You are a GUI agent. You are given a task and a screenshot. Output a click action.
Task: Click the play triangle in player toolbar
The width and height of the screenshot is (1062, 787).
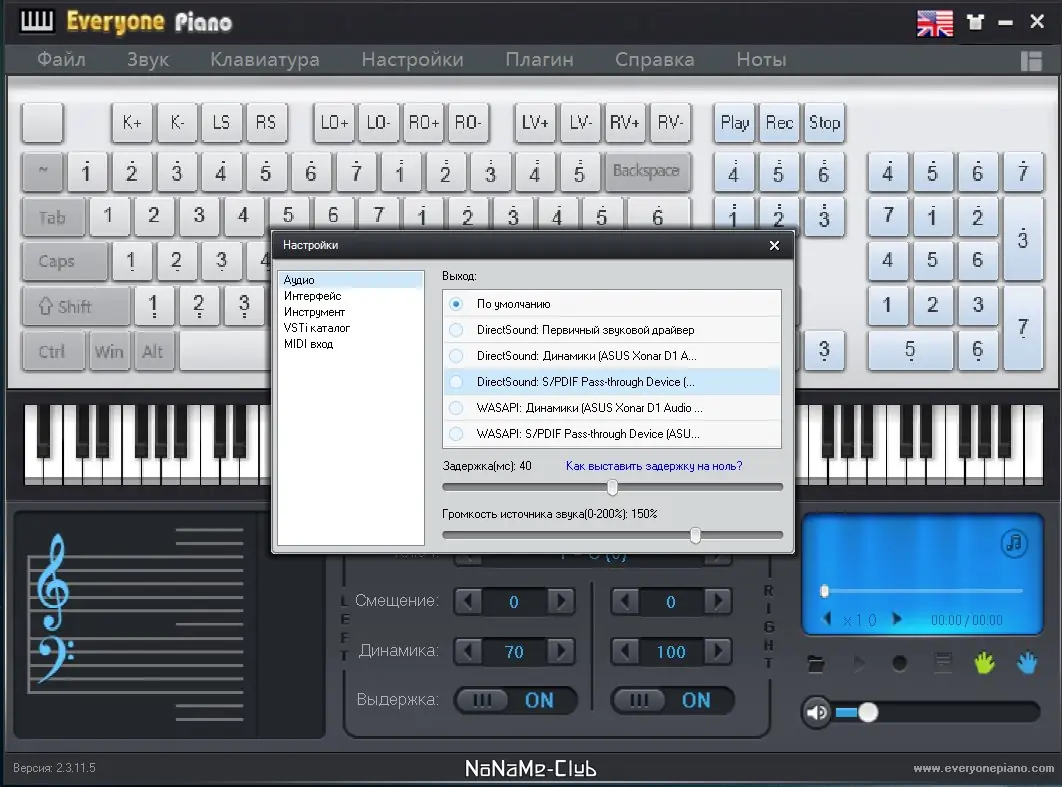click(859, 664)
